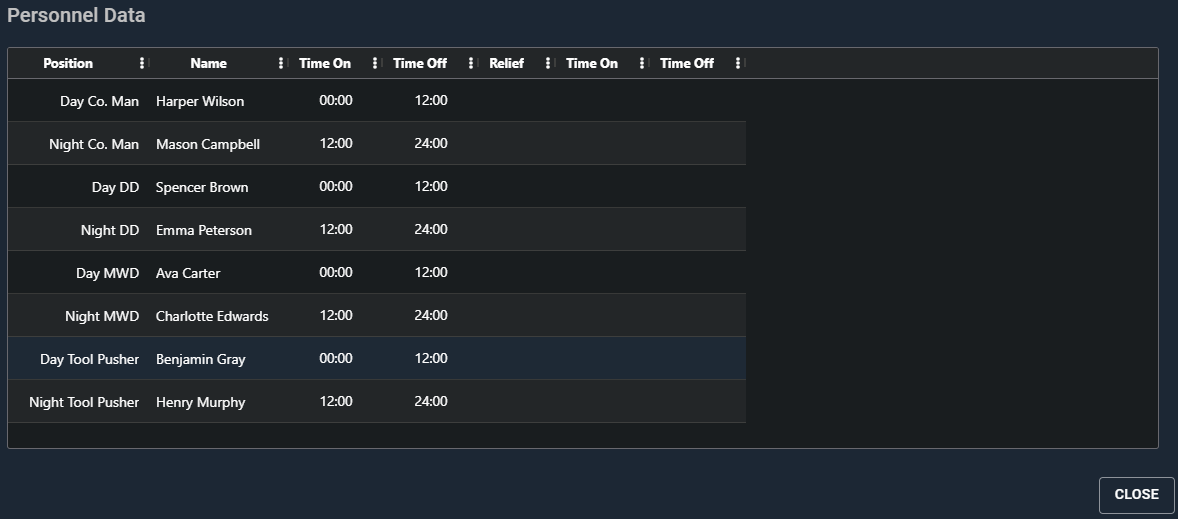Select Benjamin Gray's 00:00 Time On cell

336,358
